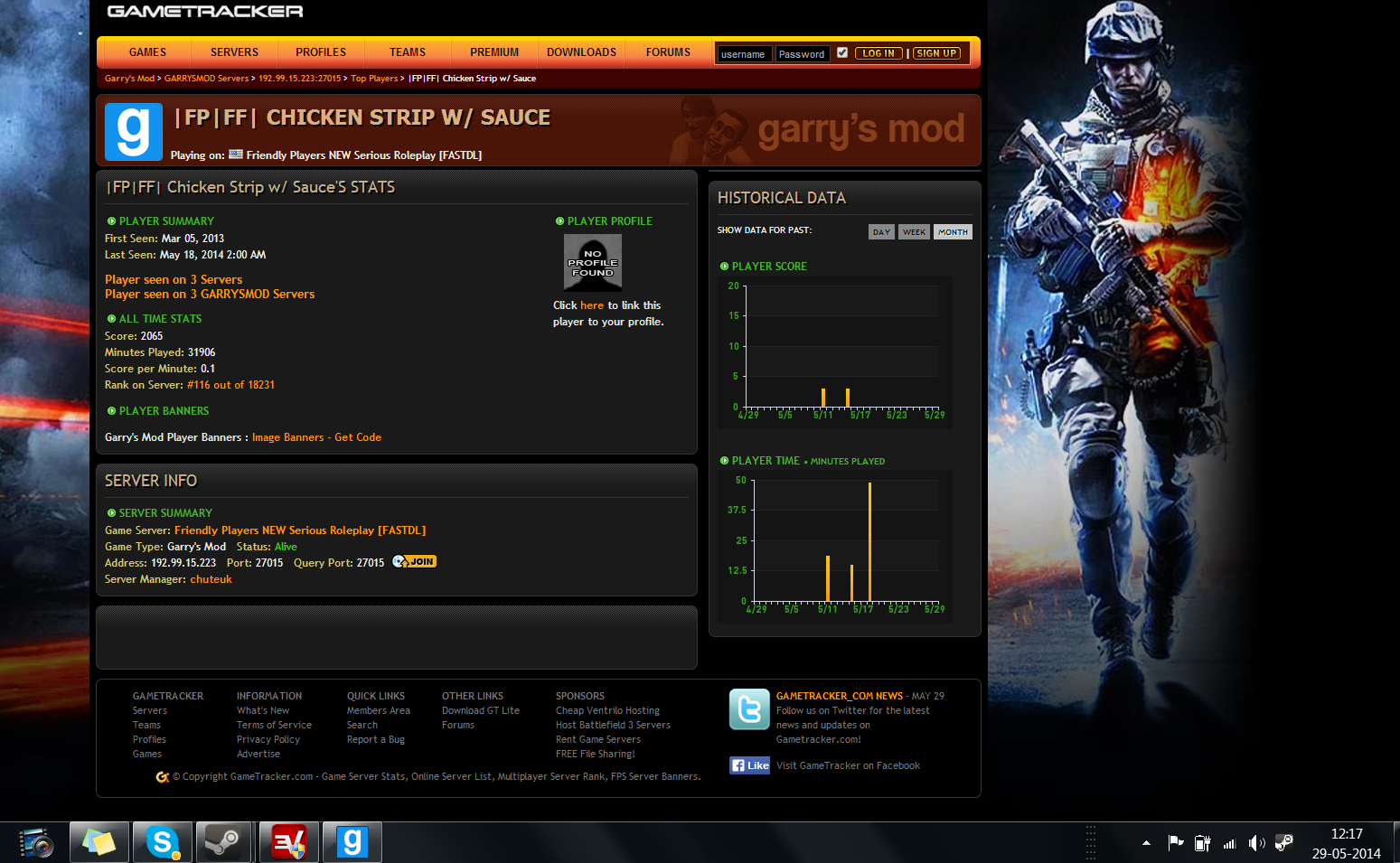Click the Sign Up button
Viewport: 1400px width, 863px height.
click(x=936, y=53)
